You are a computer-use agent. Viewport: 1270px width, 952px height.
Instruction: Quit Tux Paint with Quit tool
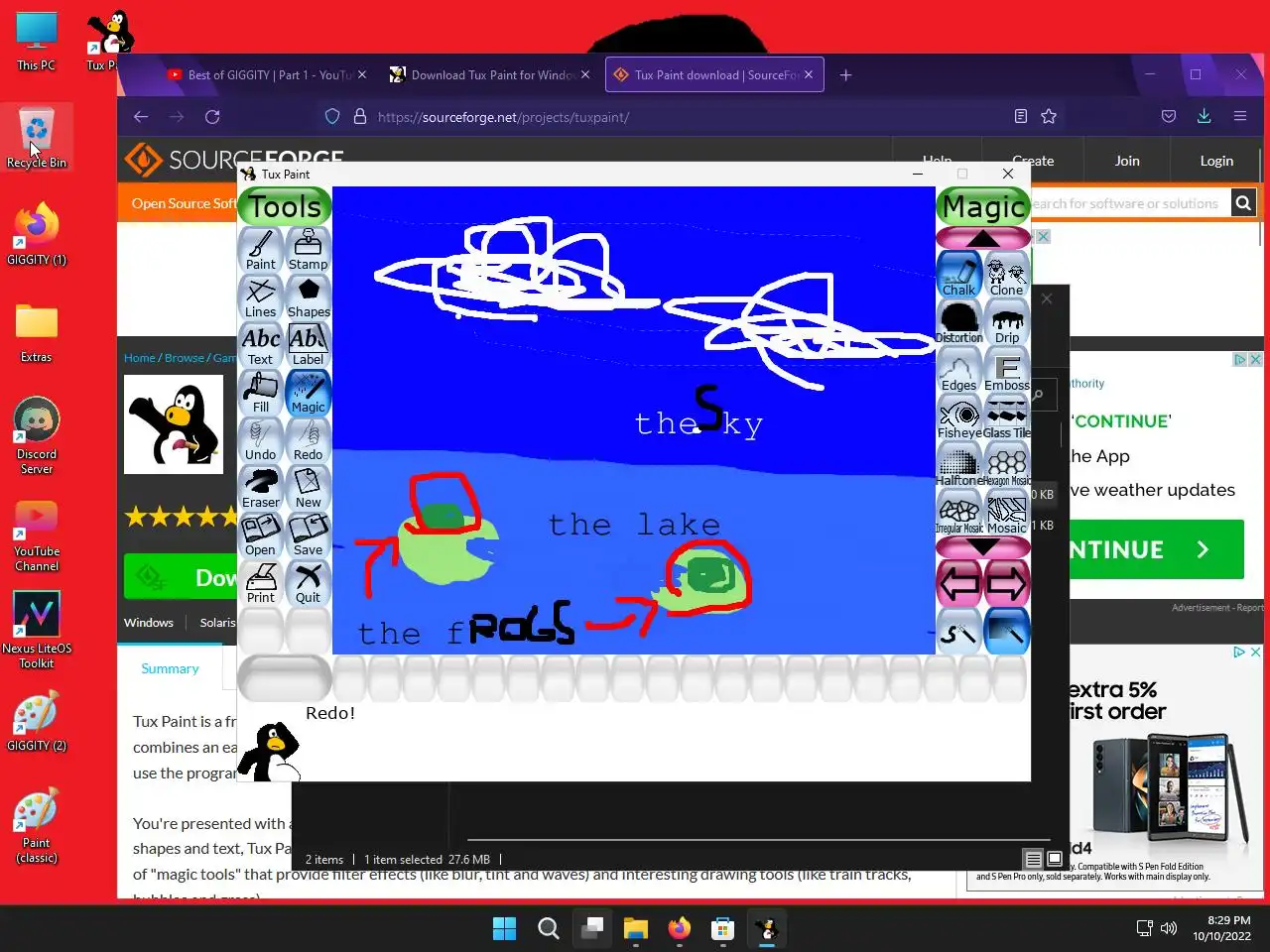(x=308, y=583)
